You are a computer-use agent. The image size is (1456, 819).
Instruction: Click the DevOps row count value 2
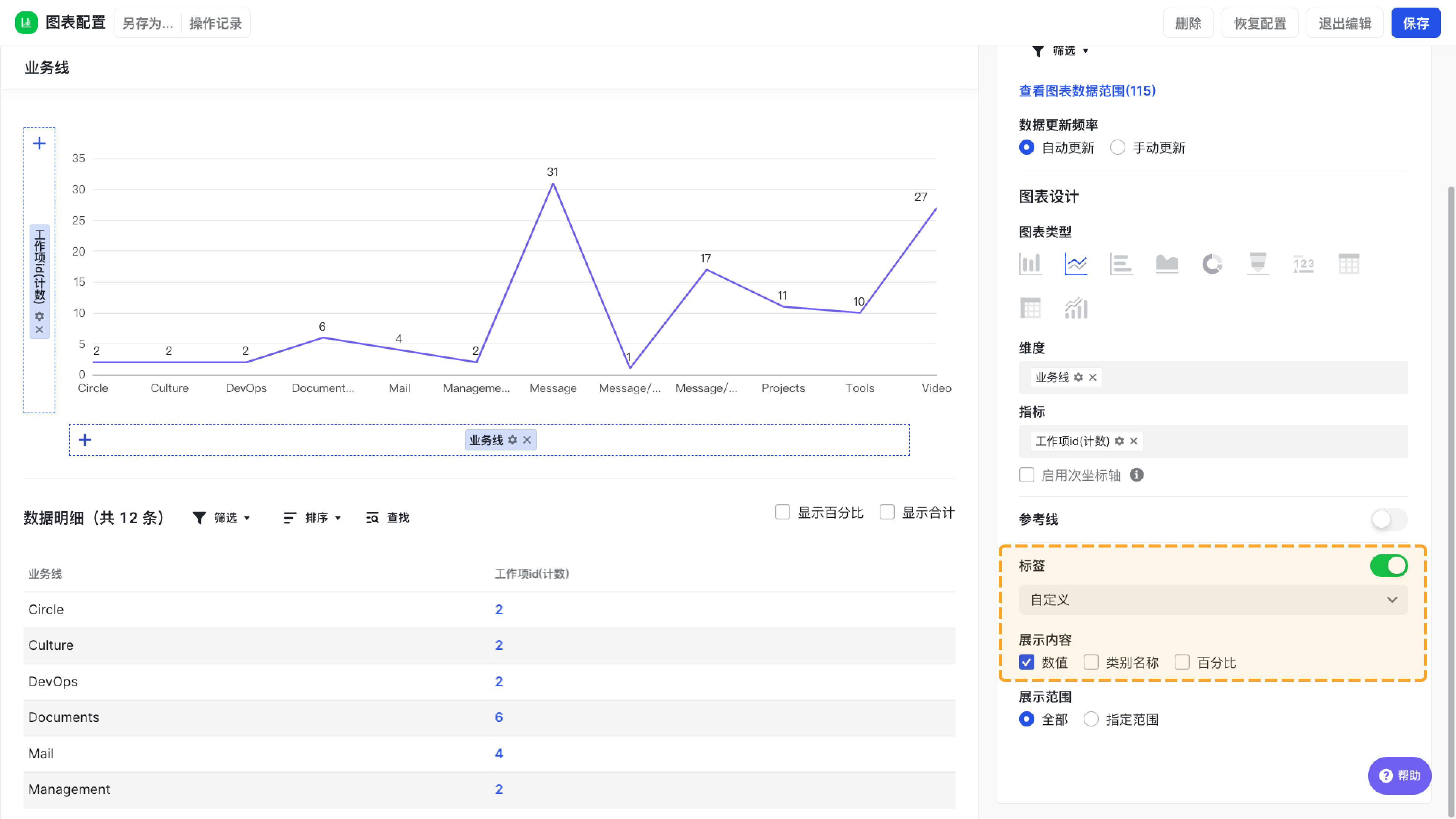point(499,681)
